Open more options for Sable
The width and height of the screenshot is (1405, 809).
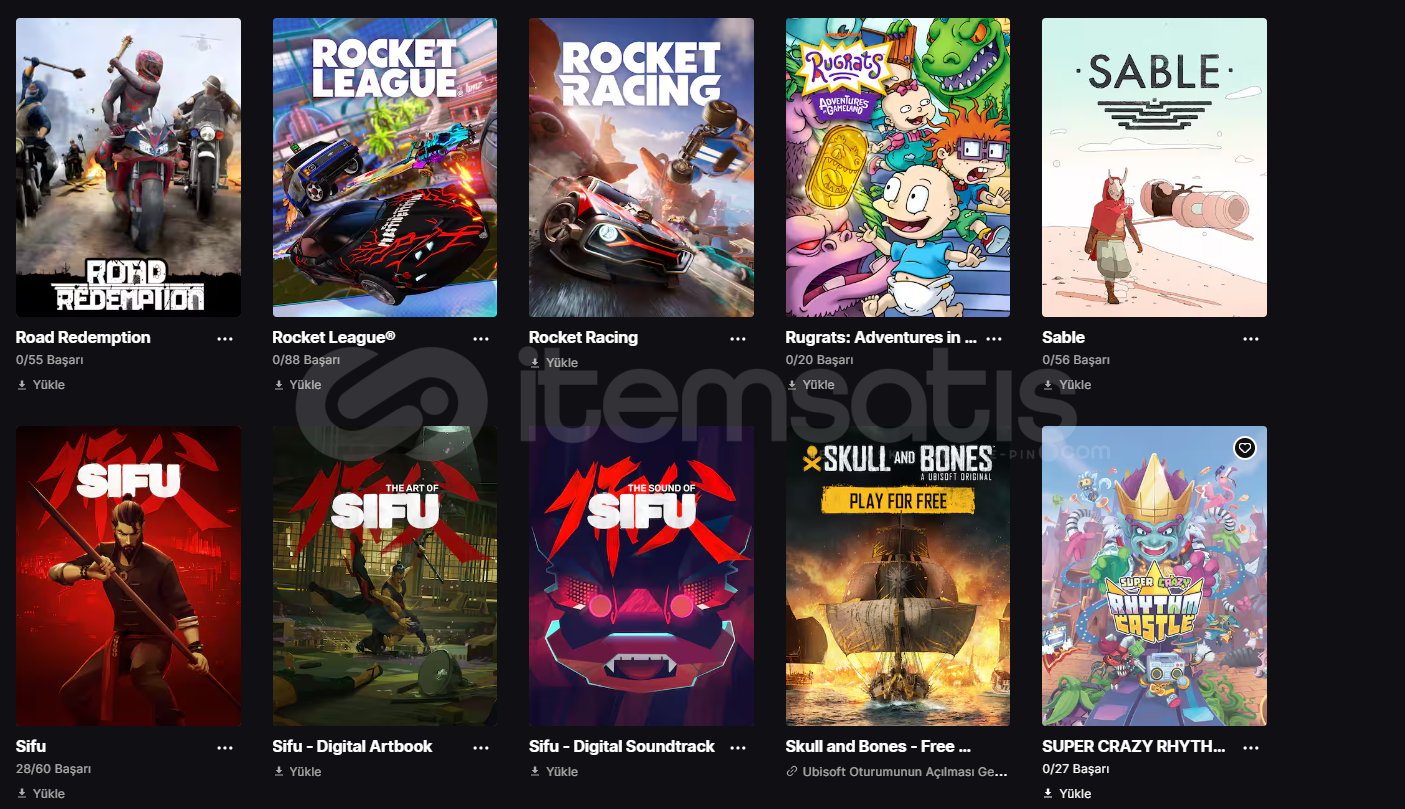(1251, 339)
